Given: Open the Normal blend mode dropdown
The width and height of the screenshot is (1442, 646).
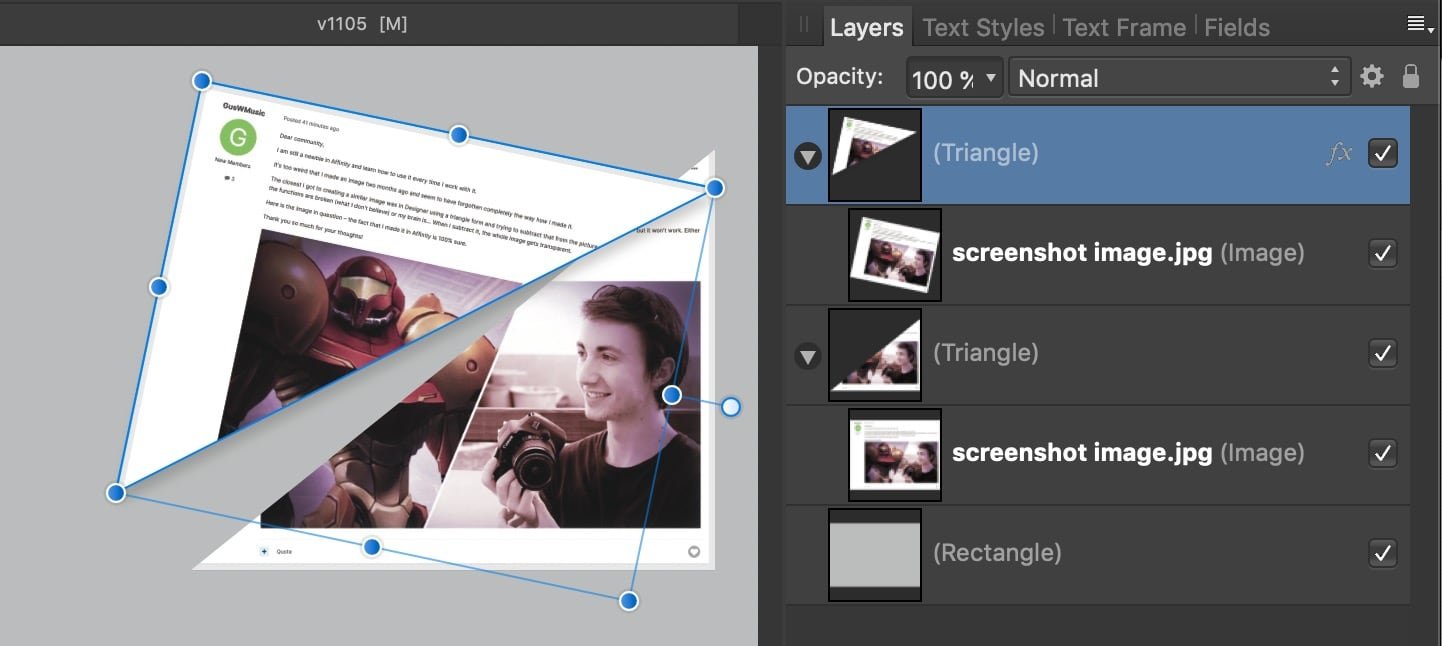Looking at the screenshot, I should 1179,78.
